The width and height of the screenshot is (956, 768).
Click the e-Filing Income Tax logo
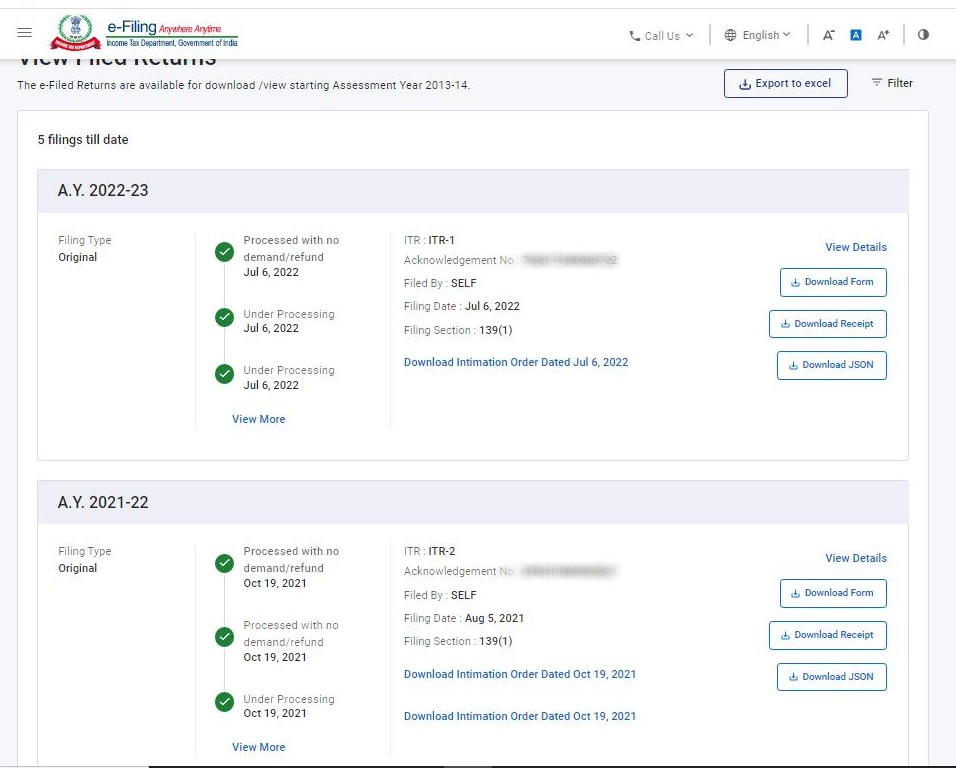[x=145, y=33]
